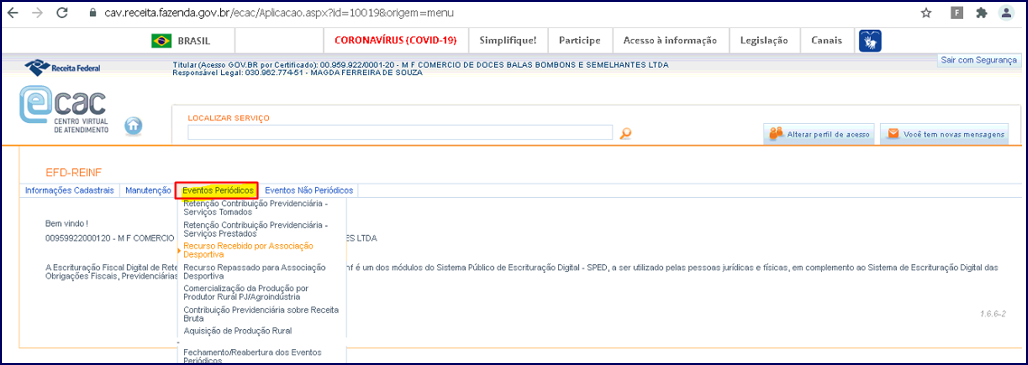
Task: Click the EFD-REINF heading text
Action: (x=73, y=172)
